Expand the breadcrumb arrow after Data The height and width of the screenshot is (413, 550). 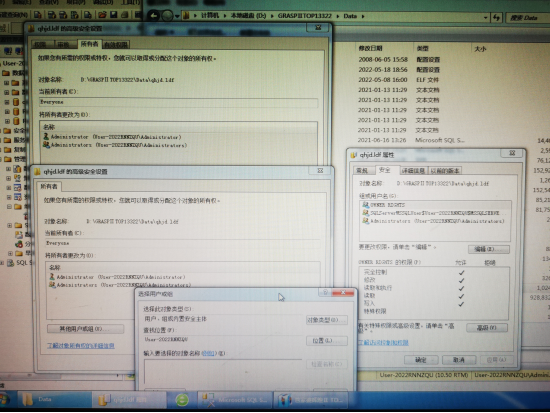pyautogui.click(x=363, y=16)
